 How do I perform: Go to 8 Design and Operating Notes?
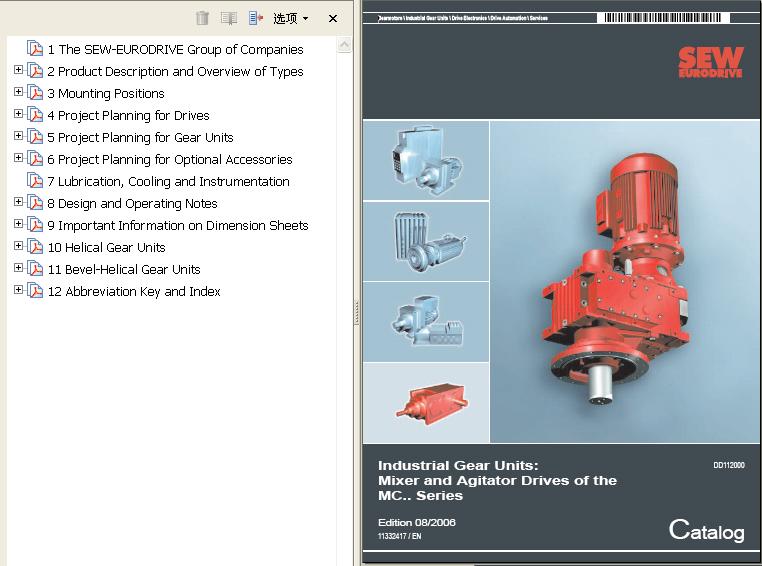[x=133, y=204]
